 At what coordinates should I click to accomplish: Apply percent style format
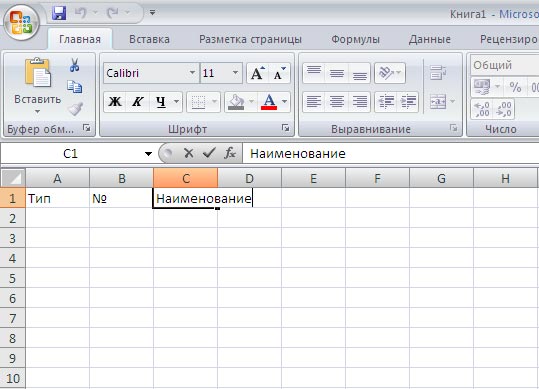pos(515,87)
